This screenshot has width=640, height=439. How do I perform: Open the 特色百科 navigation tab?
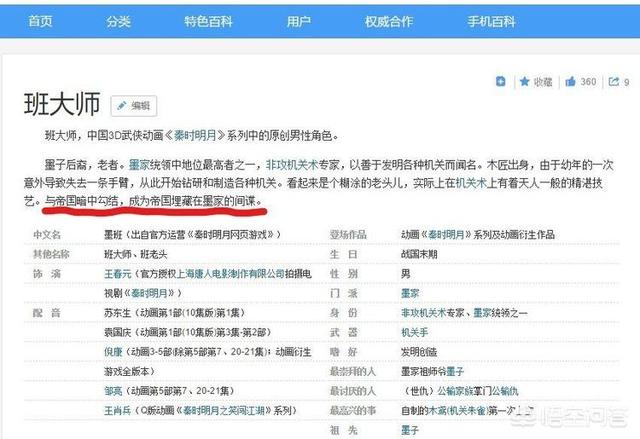point(208,21)
